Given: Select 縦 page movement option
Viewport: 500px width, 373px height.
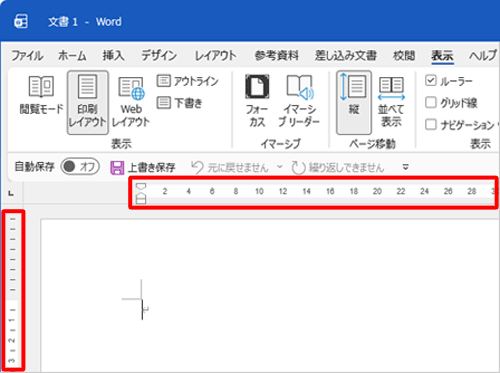Looking at the screenshot, I should [354, 102].
